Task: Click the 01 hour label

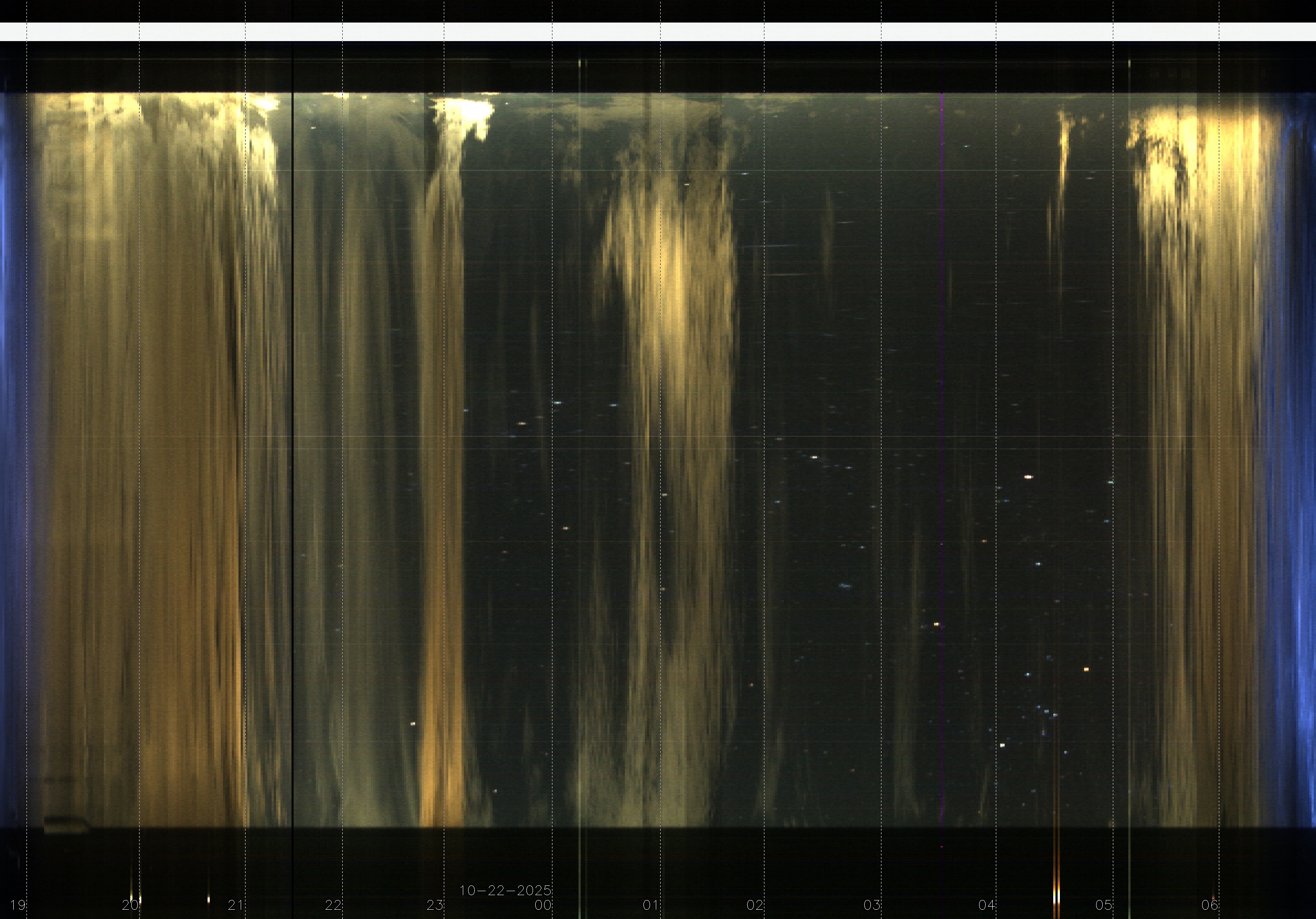Action: coord(650,905)
